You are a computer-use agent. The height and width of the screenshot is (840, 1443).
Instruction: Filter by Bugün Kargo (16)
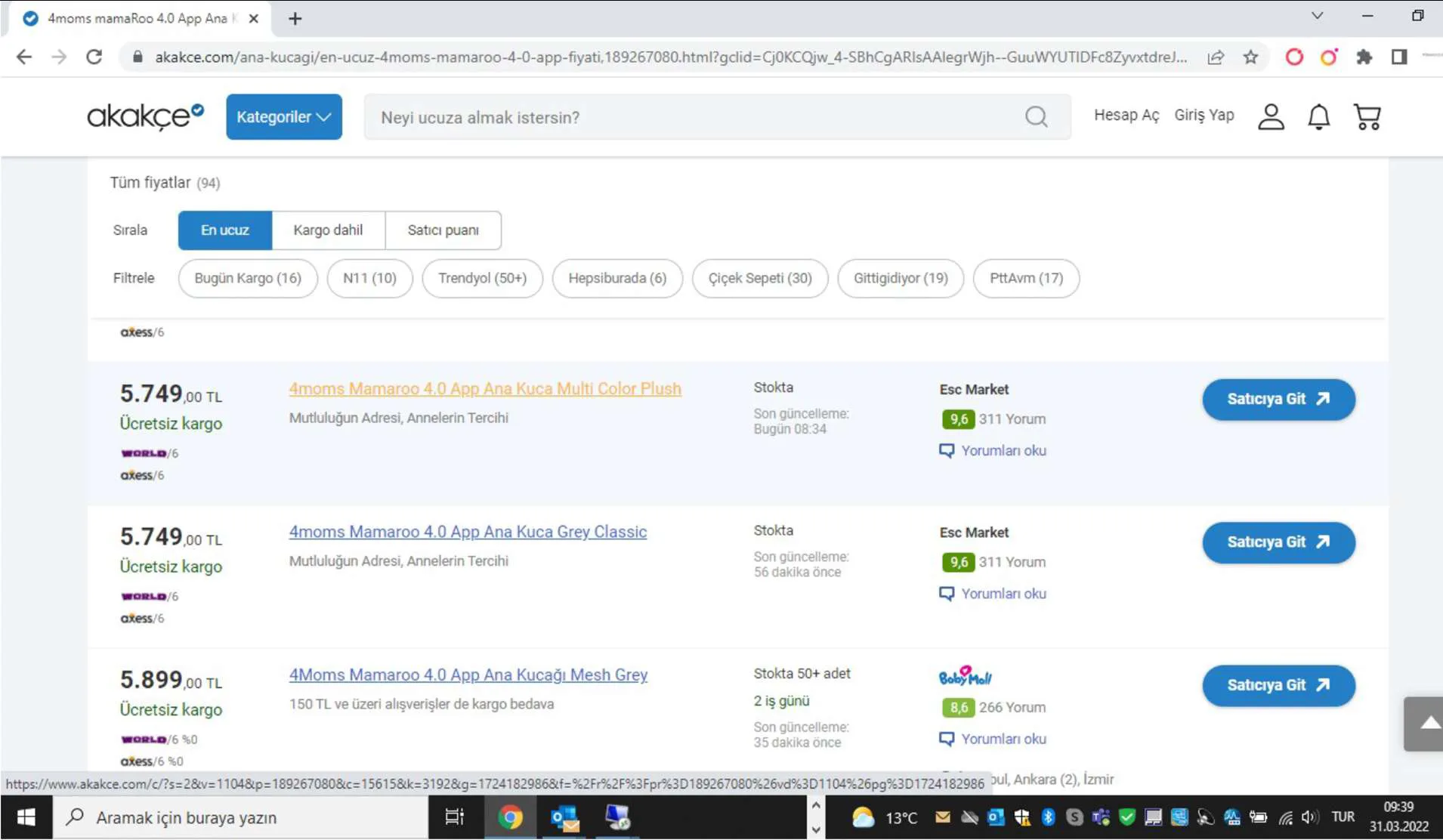click(x=248, y=278)
